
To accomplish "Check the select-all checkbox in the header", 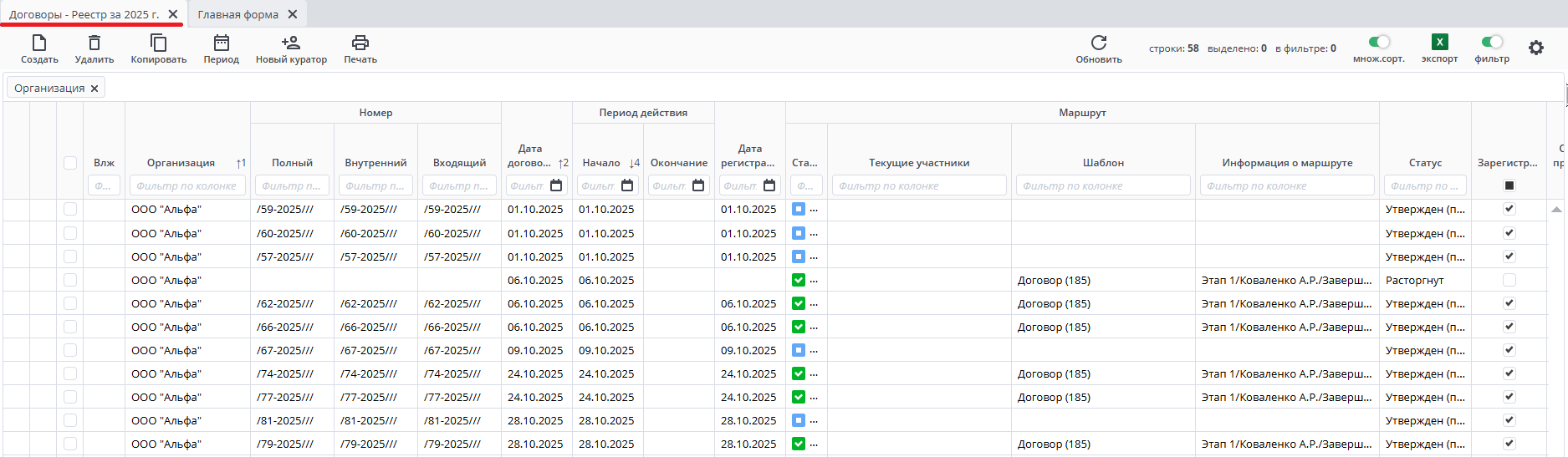I will [70, 163].
